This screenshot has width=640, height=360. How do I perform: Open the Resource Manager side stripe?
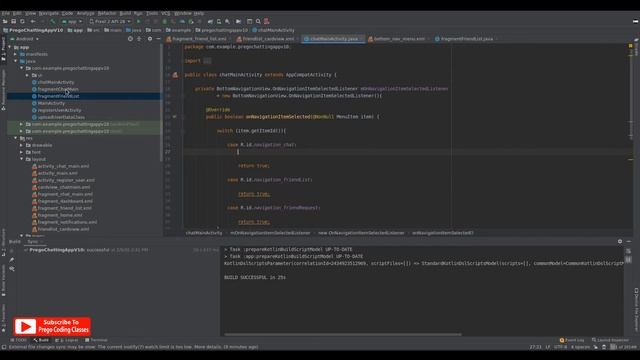pos(3,90)
